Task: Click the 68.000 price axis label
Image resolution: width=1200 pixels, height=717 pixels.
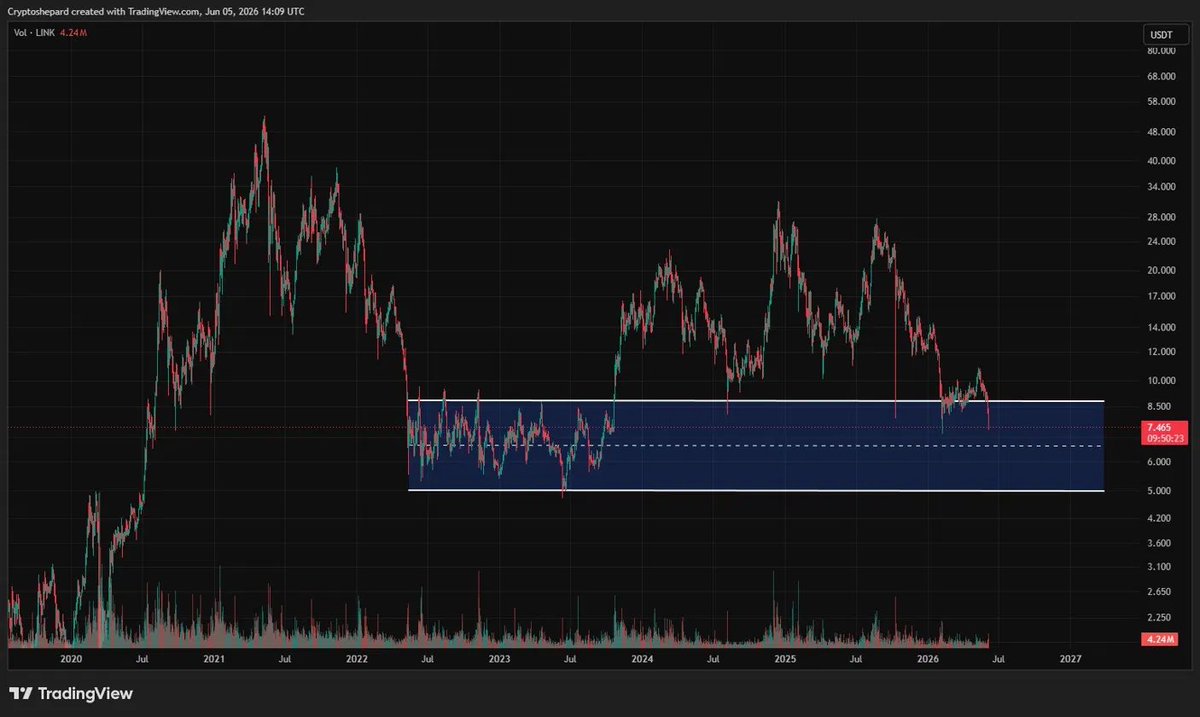Action: point(1160,75)
